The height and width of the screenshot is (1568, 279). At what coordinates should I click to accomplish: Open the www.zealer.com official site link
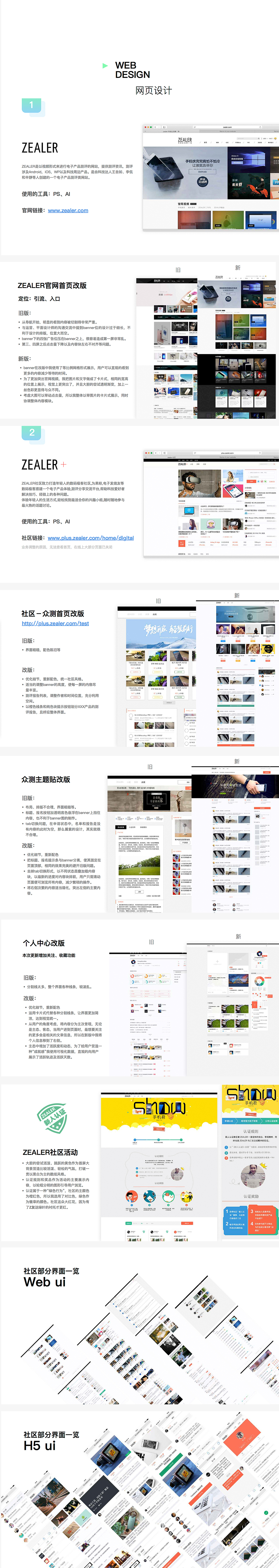tap(68, 211)
